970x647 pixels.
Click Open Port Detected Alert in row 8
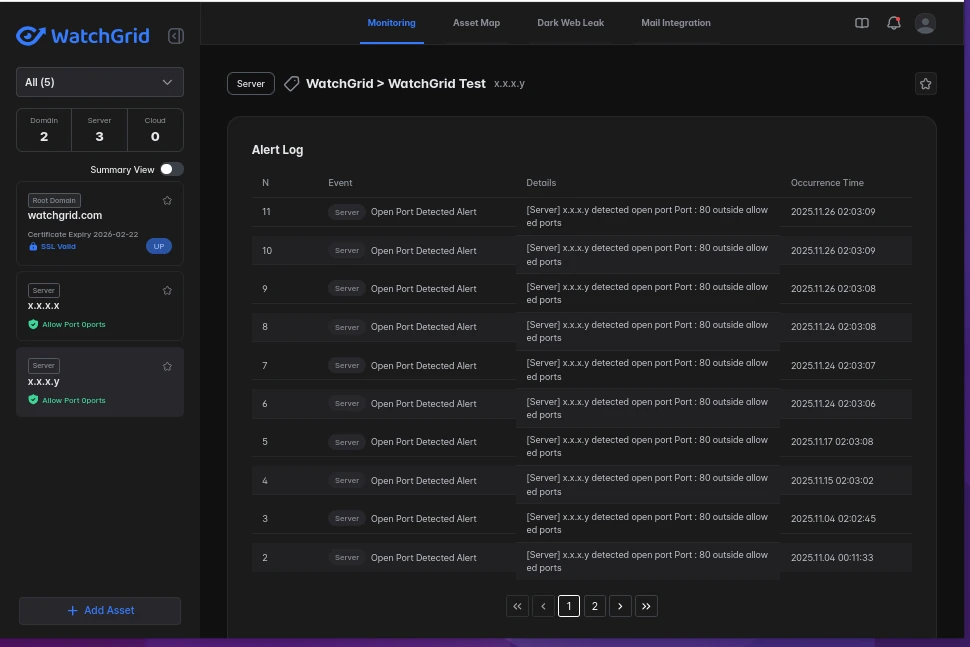423,327
